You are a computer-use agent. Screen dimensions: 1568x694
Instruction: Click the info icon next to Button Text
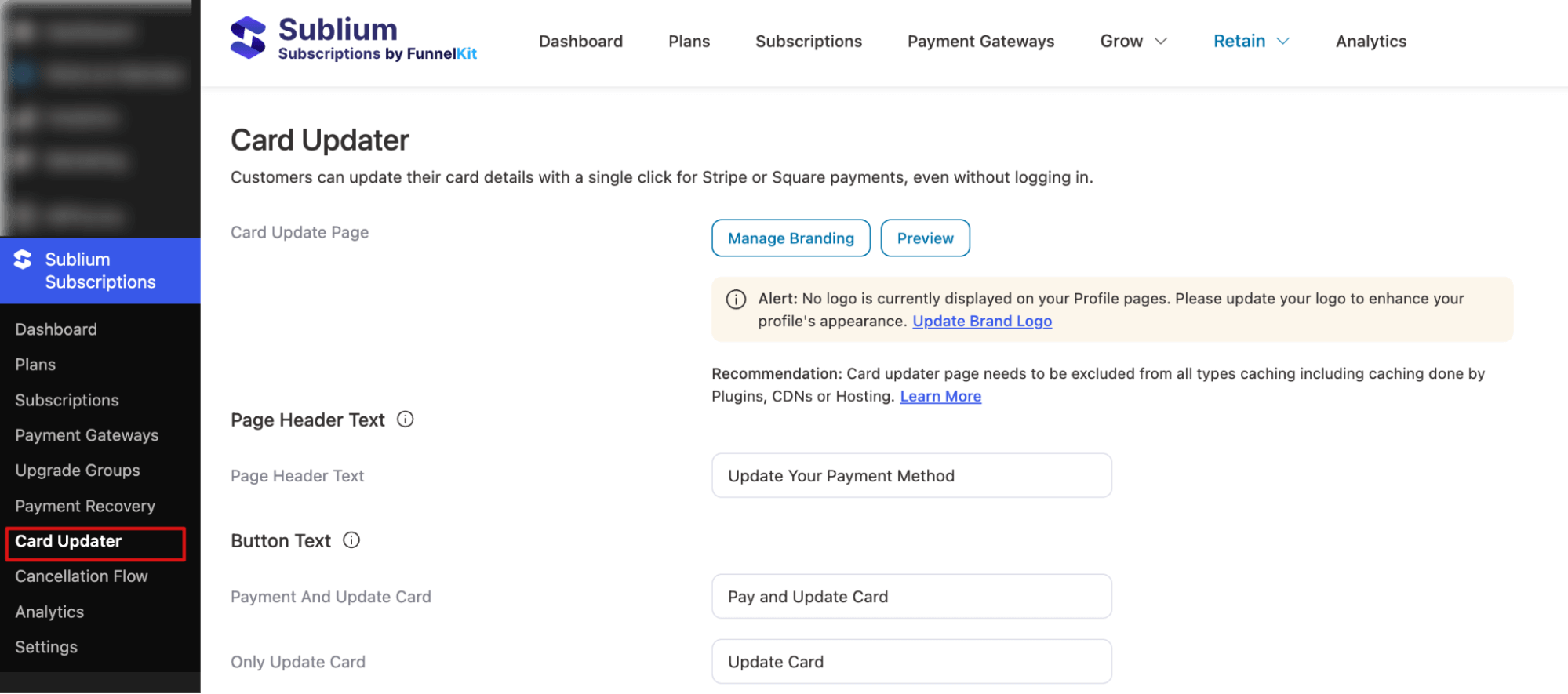pos(351,540)
